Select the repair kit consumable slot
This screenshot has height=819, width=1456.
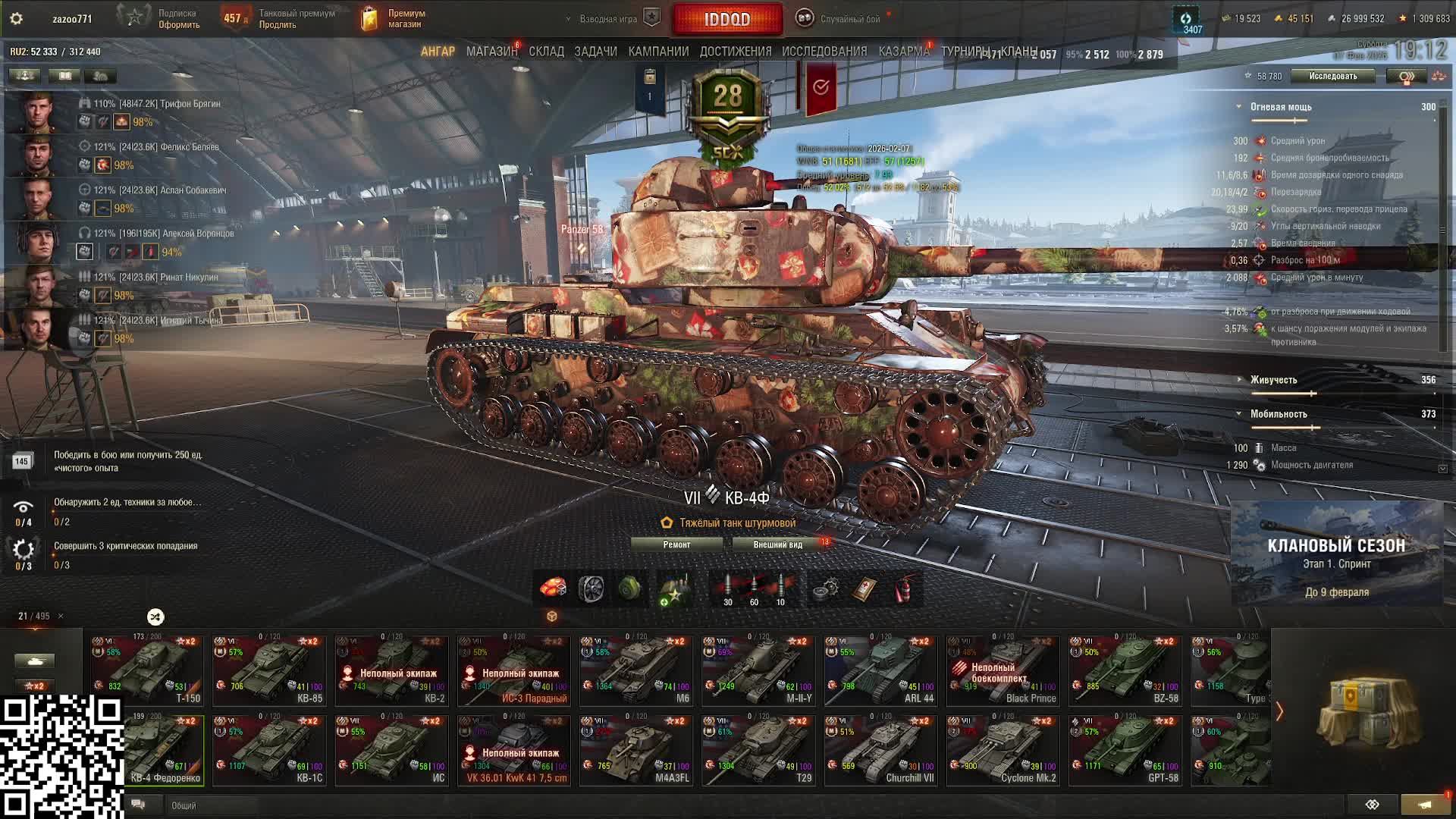(x=825, y=589)
